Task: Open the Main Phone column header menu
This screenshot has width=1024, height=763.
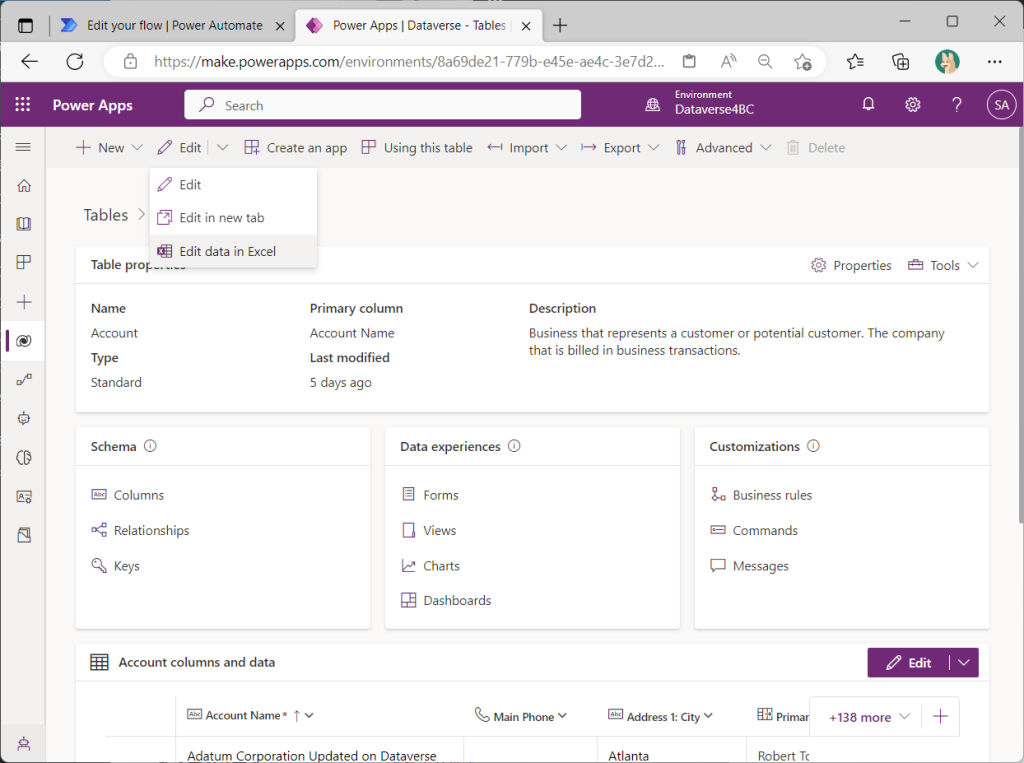Action: [x=563, y=716]
